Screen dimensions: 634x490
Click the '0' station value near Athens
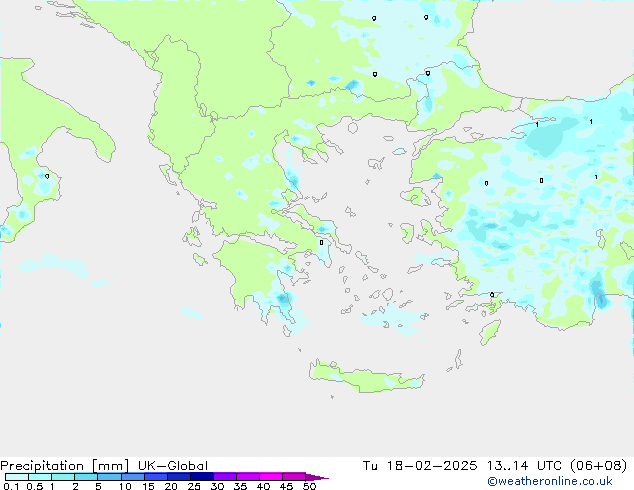pyautogui.click(x=321, y=243)
